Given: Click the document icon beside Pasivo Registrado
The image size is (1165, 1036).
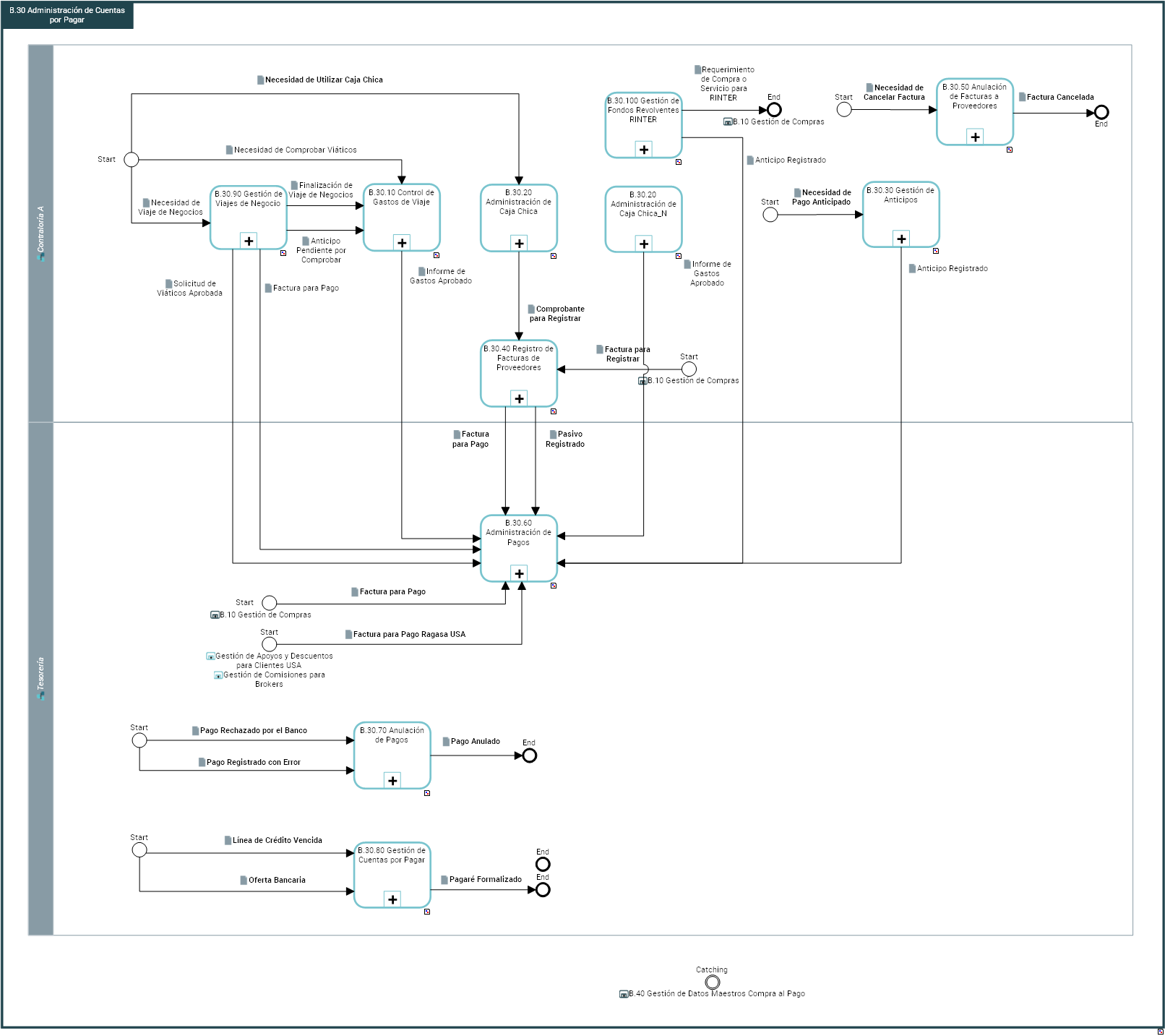Looking at the screenshot, I should [554, 434].
